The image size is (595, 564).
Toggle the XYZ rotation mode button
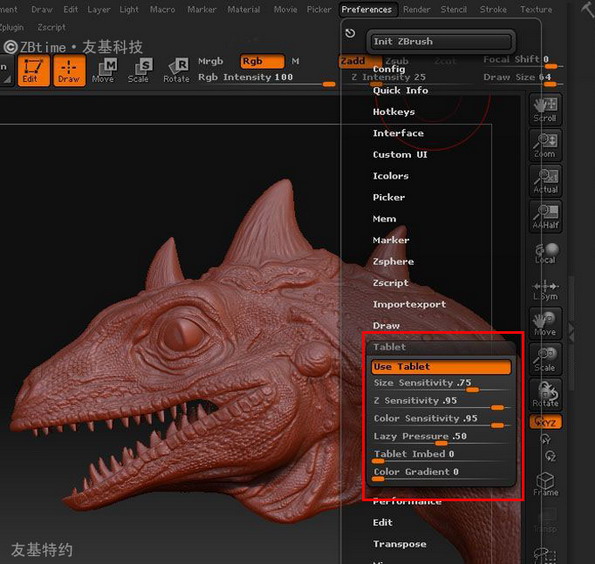[x=546, y=422]
